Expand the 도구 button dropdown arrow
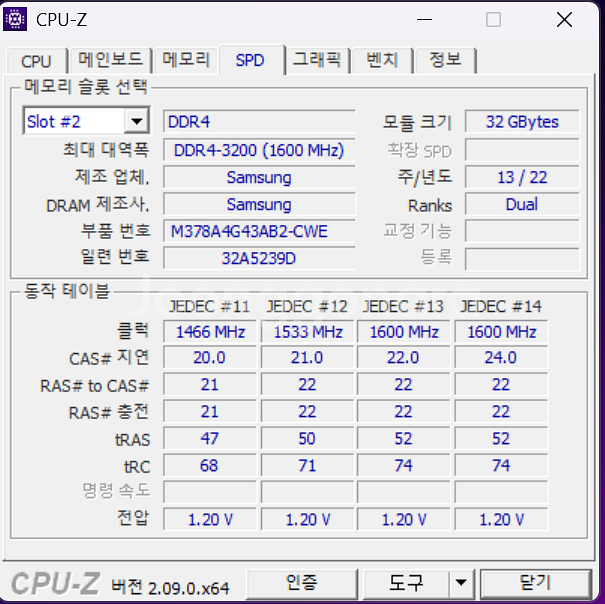 coord(460,582)
